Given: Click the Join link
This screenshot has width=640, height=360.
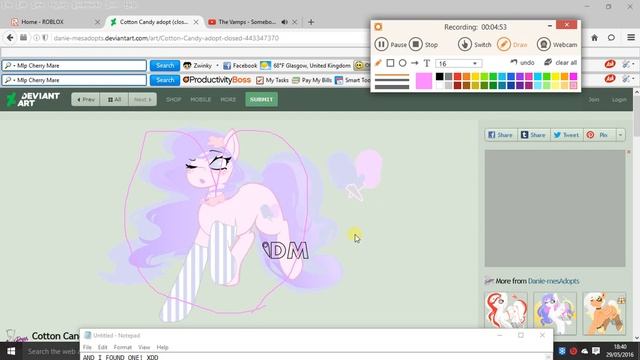Looking at the screenshot, I should coord(593,100).
